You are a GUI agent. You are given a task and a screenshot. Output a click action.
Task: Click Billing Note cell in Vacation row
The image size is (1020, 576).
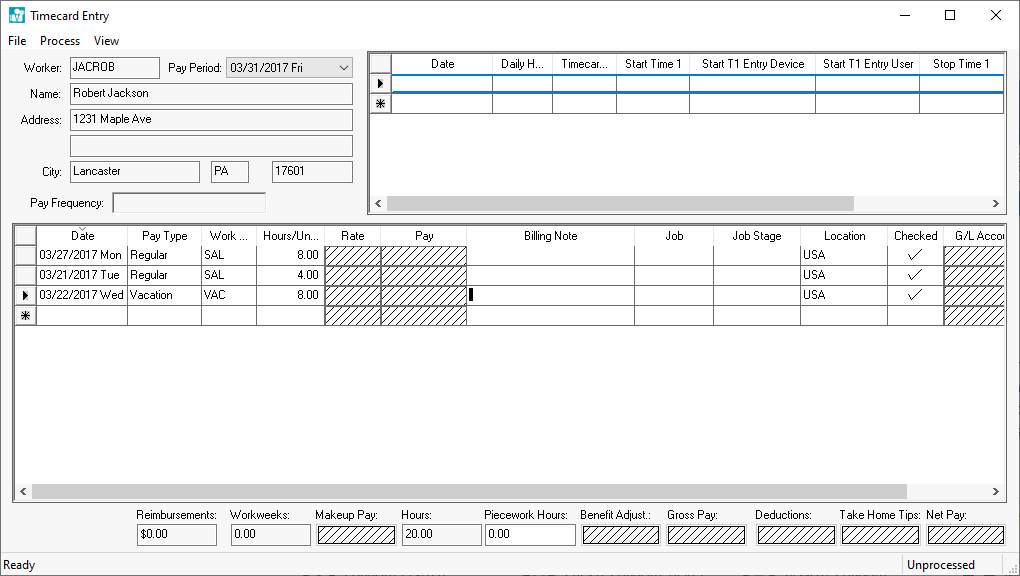[x=550, y=295]
